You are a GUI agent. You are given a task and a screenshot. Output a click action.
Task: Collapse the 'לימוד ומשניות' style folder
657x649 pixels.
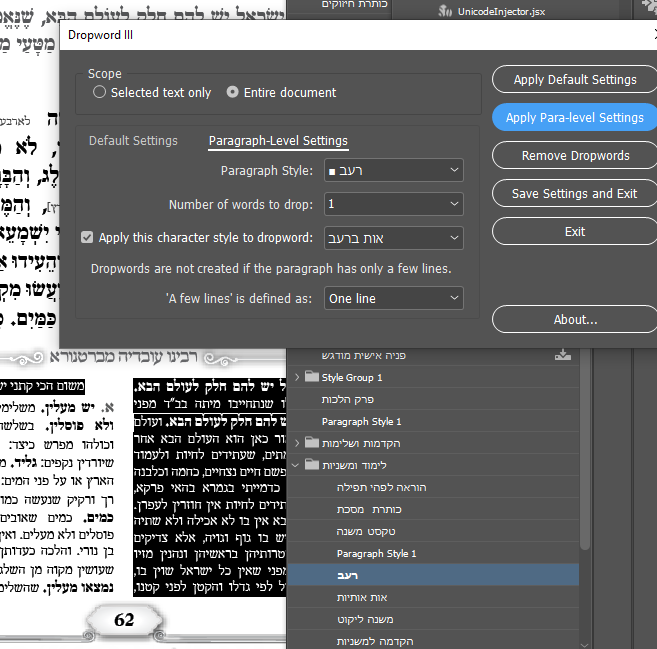[x=295, y=465]
